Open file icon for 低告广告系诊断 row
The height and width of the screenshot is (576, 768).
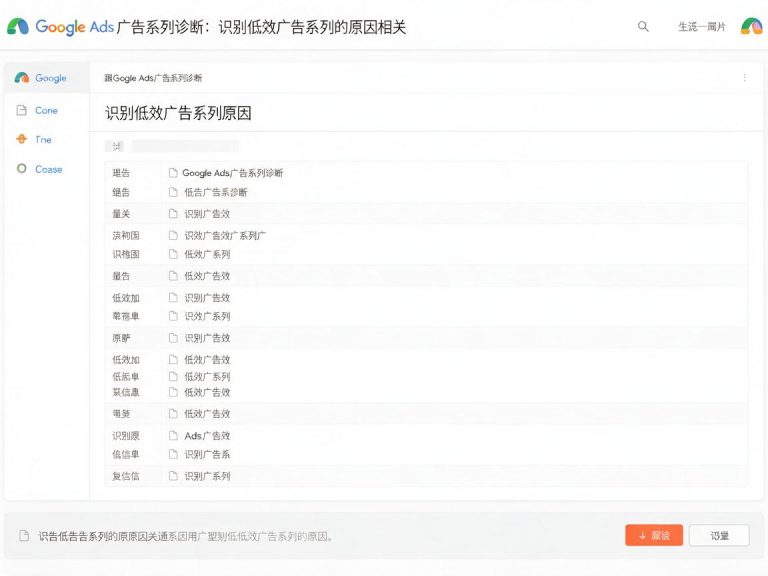coord(173,192)
